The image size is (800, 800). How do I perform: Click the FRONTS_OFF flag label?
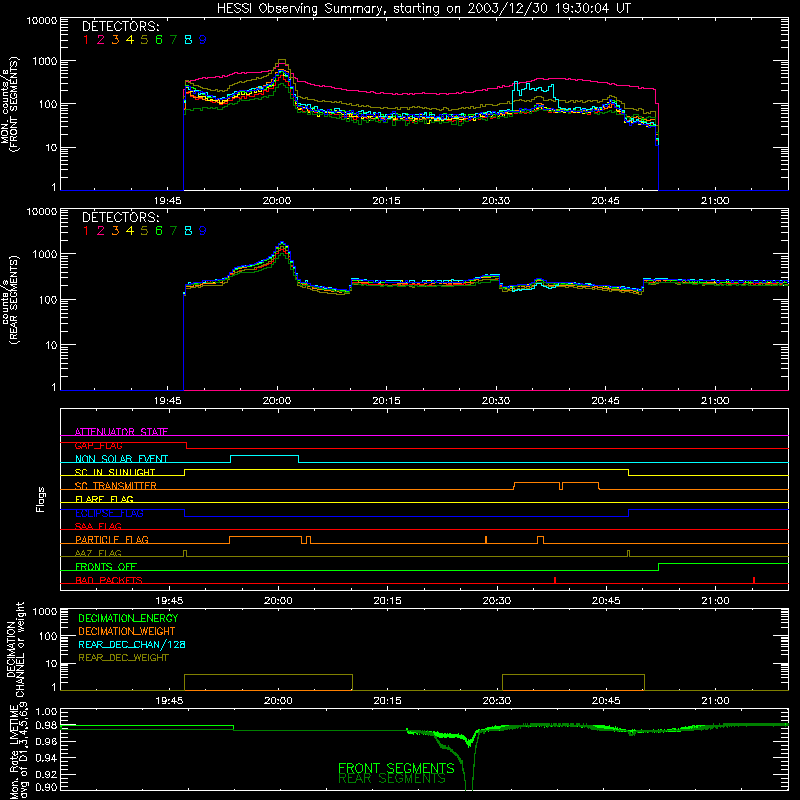(x=106, y=567)
